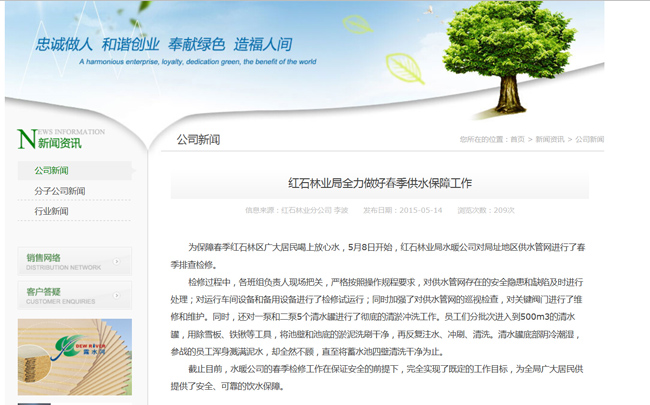Click the green N logo of 新闻资讯
The image size is (650, 405).
tap(27, 139)
